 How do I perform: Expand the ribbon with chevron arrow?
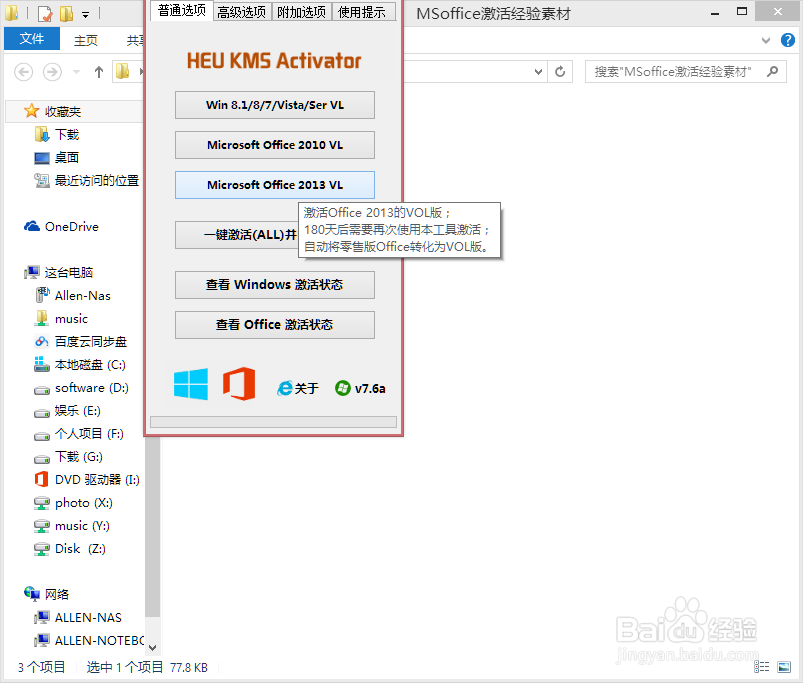point(766,40)
